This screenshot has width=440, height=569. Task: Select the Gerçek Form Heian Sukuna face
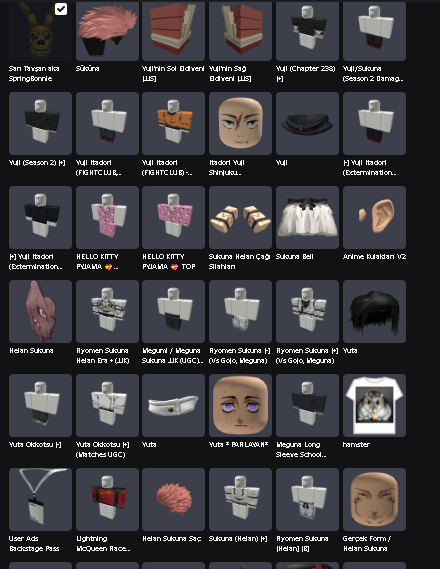374,499
